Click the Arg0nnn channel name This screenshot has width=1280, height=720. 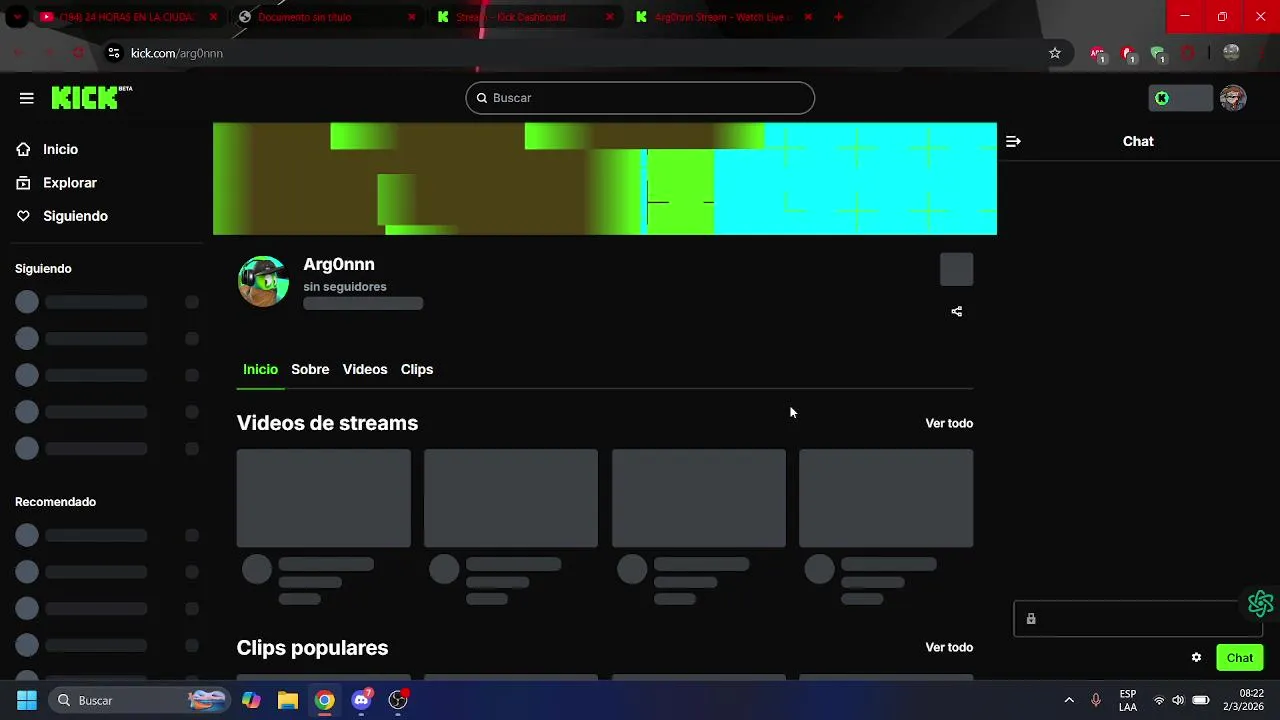(339, 264)
